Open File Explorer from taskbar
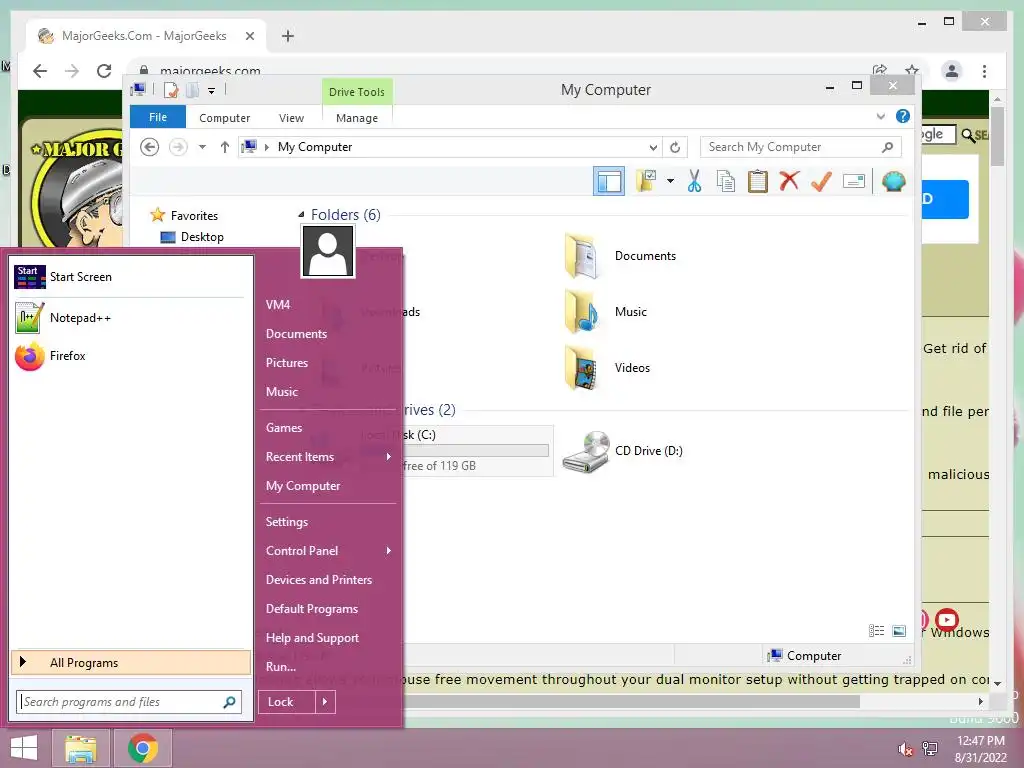This screenshot has height=768, width=1024. tap(80, 748)
